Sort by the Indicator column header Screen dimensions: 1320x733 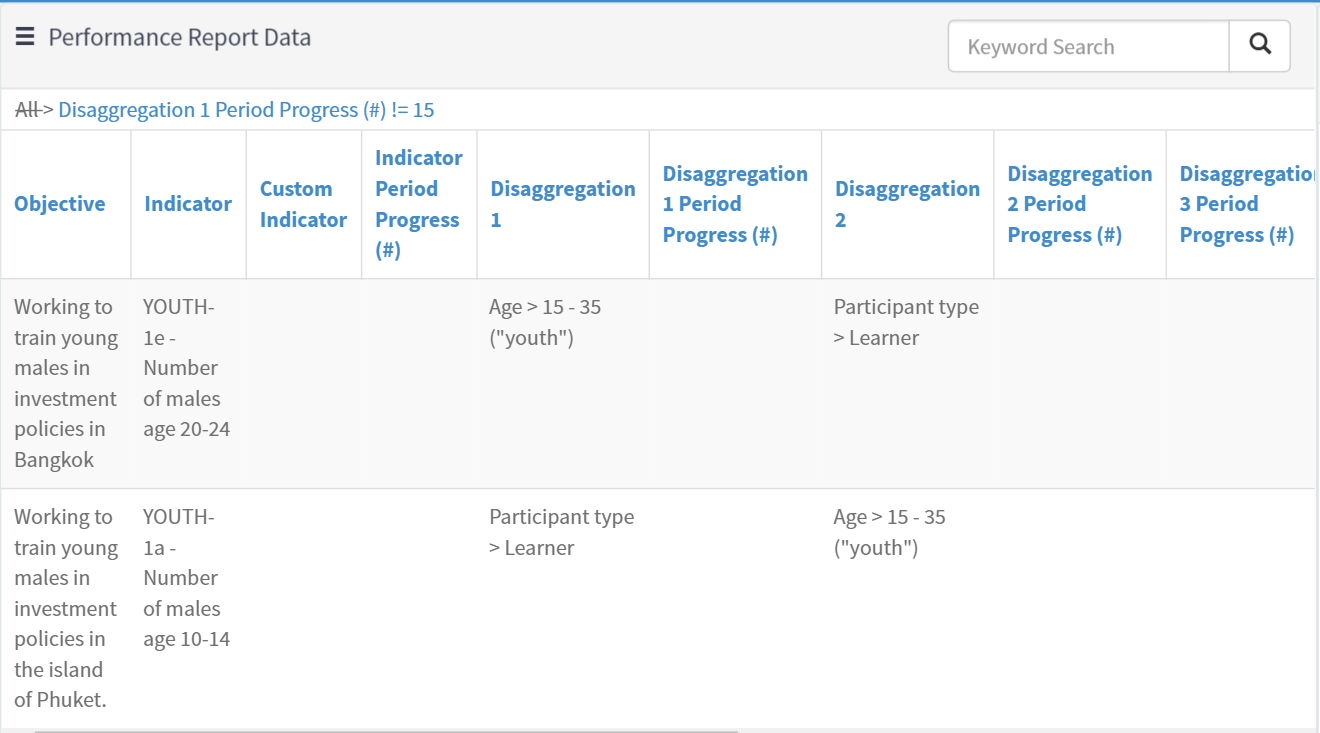coord(188,204)
